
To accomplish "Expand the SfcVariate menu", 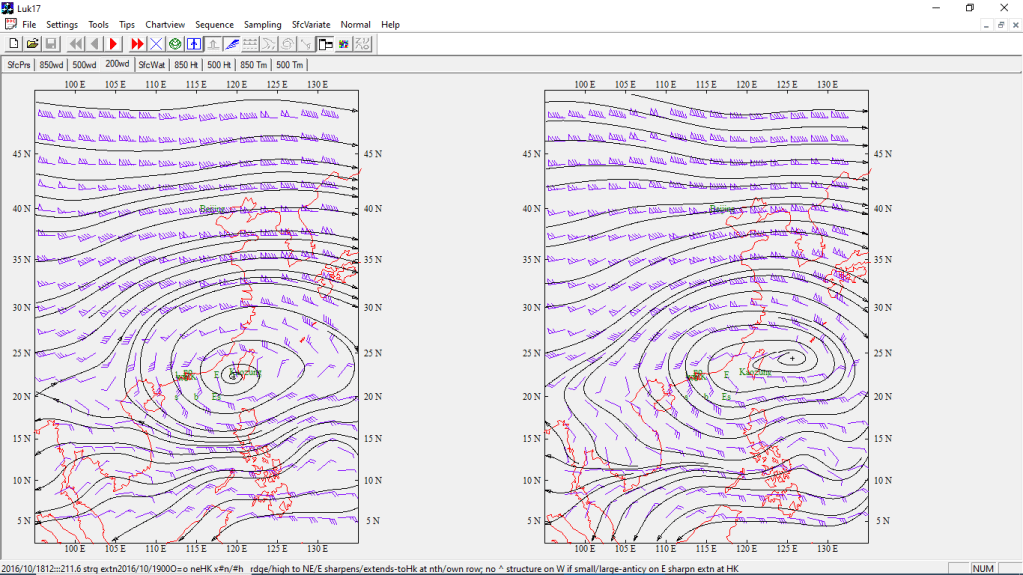I will (311, 24).
